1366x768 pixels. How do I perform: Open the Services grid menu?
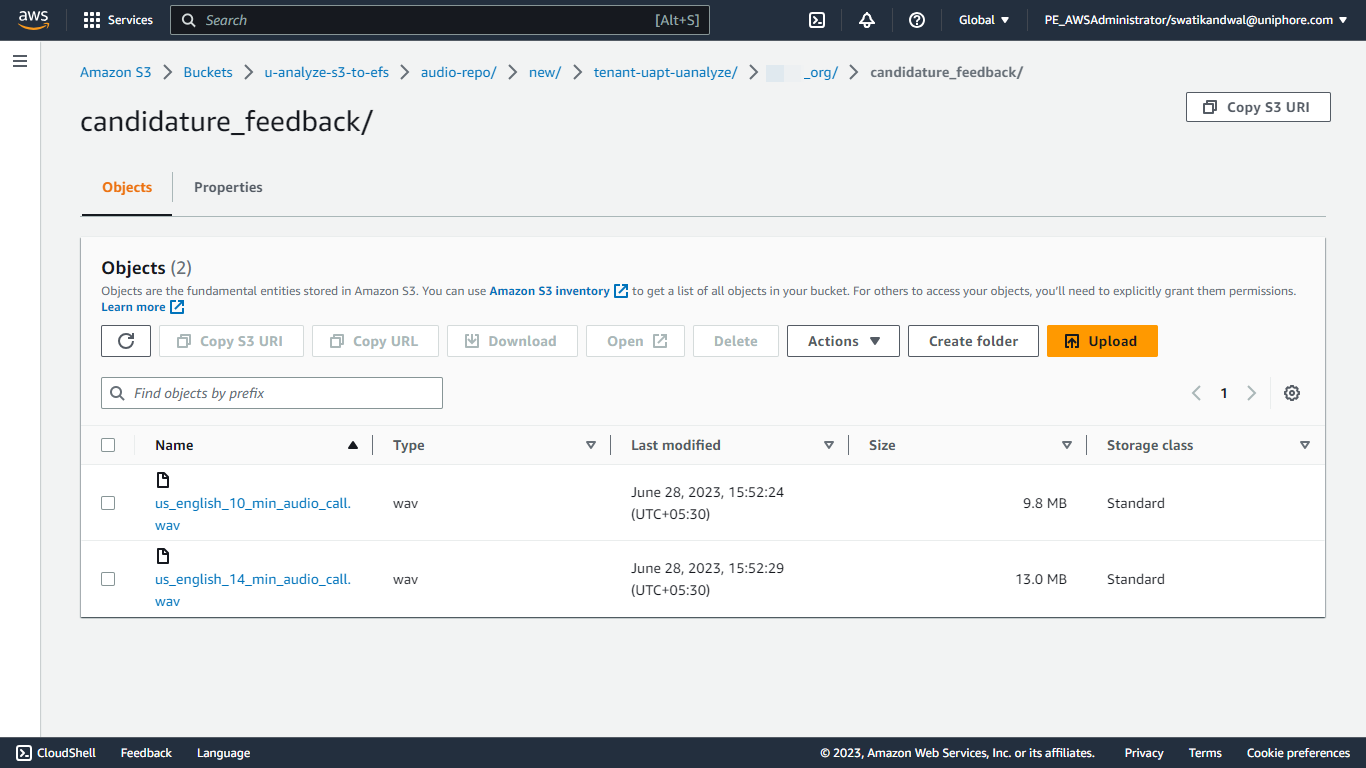point(118,20)
